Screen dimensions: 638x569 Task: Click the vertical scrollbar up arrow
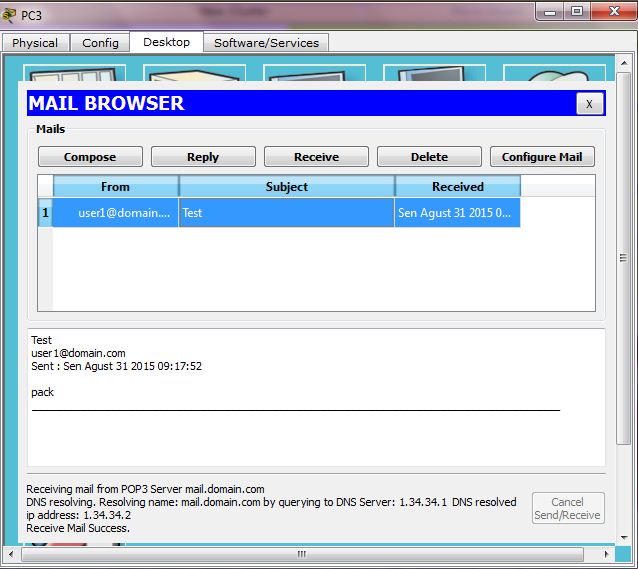click(x=623, y=63)
